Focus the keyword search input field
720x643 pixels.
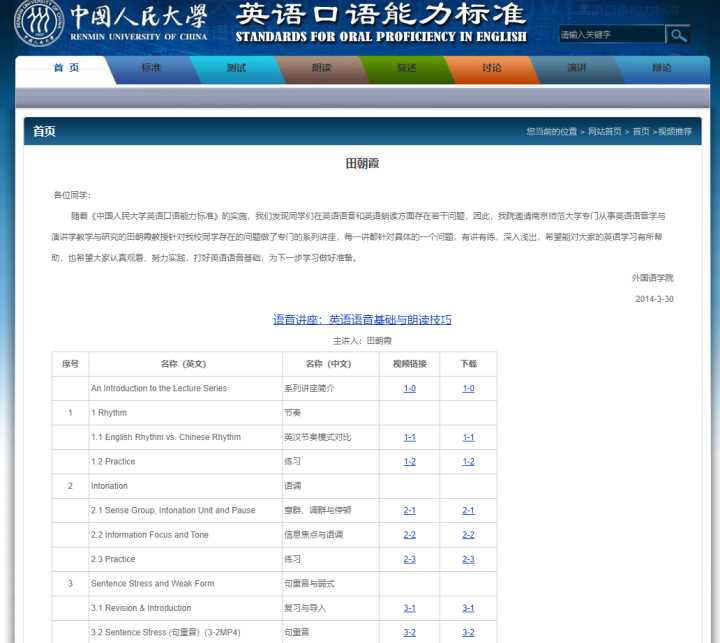[612, 34]
